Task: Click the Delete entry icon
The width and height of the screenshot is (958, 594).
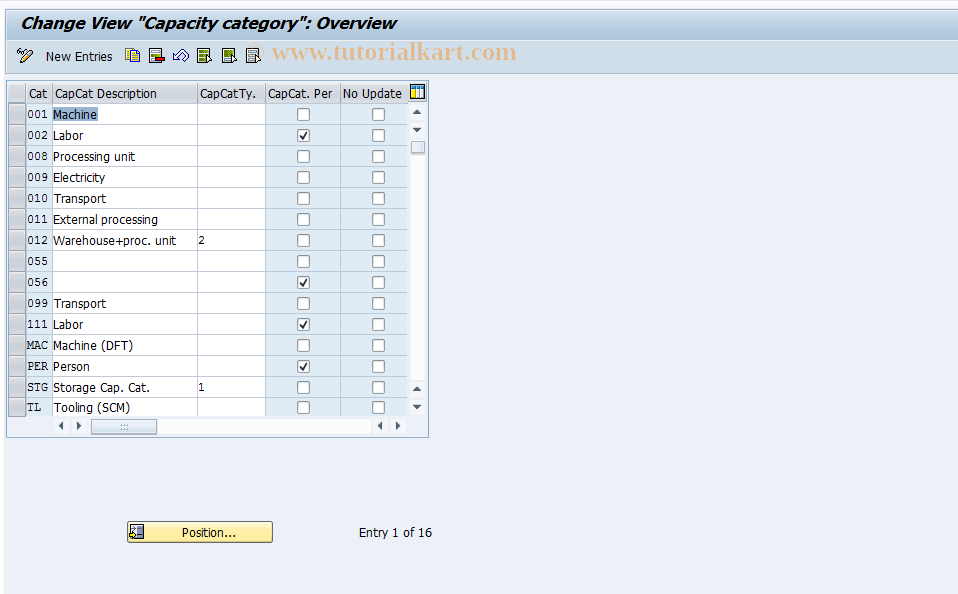Action: [x=157, y=56]
